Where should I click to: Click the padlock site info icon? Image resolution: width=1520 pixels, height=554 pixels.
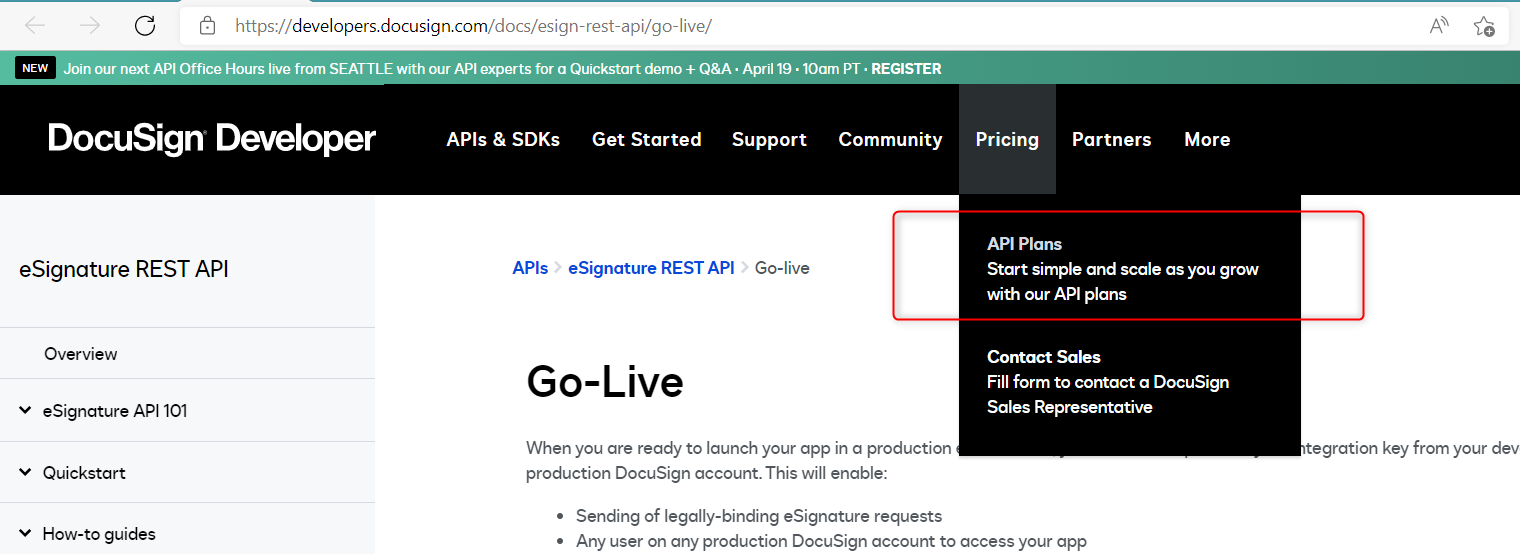pyautogui.click(x=207, y=25)
